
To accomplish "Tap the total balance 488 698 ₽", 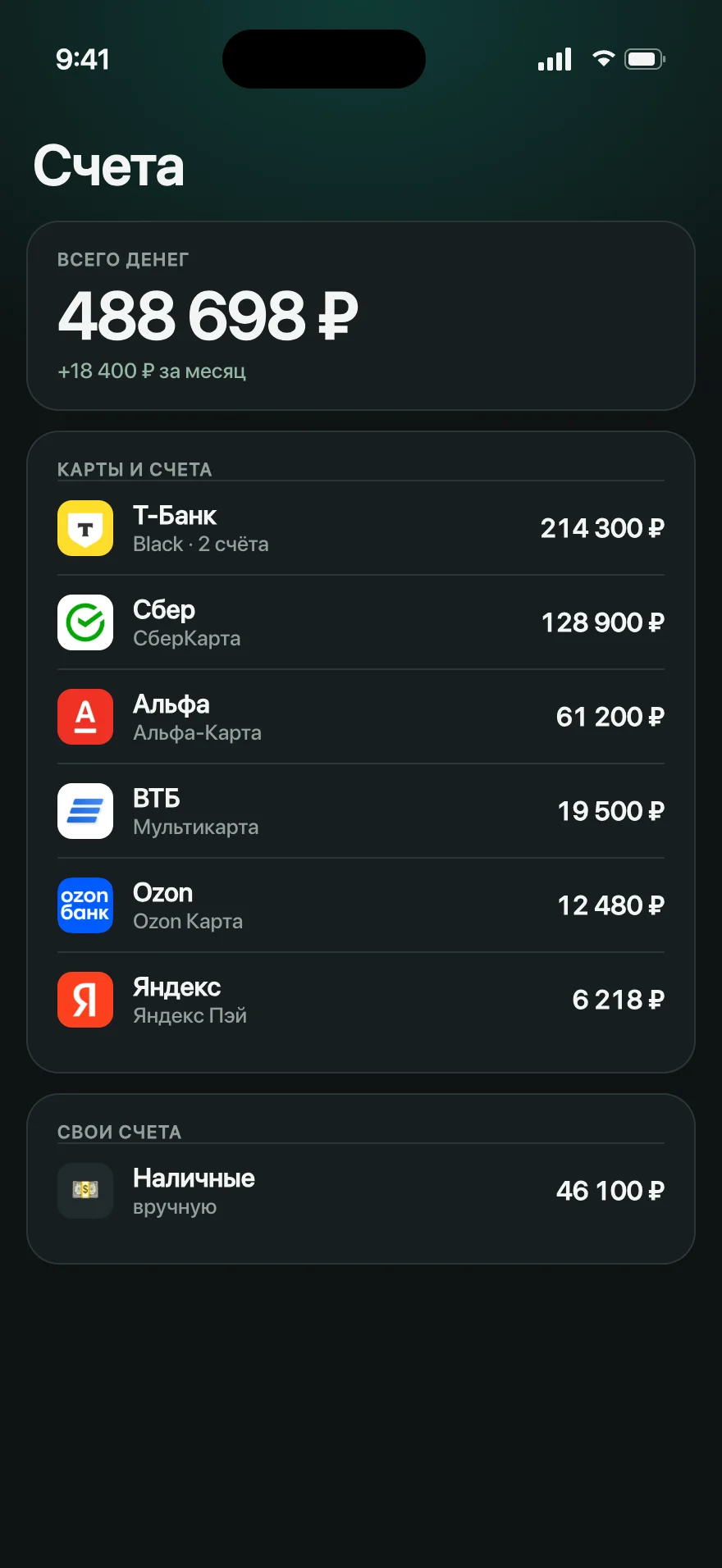I will click(x=208, y=316).
